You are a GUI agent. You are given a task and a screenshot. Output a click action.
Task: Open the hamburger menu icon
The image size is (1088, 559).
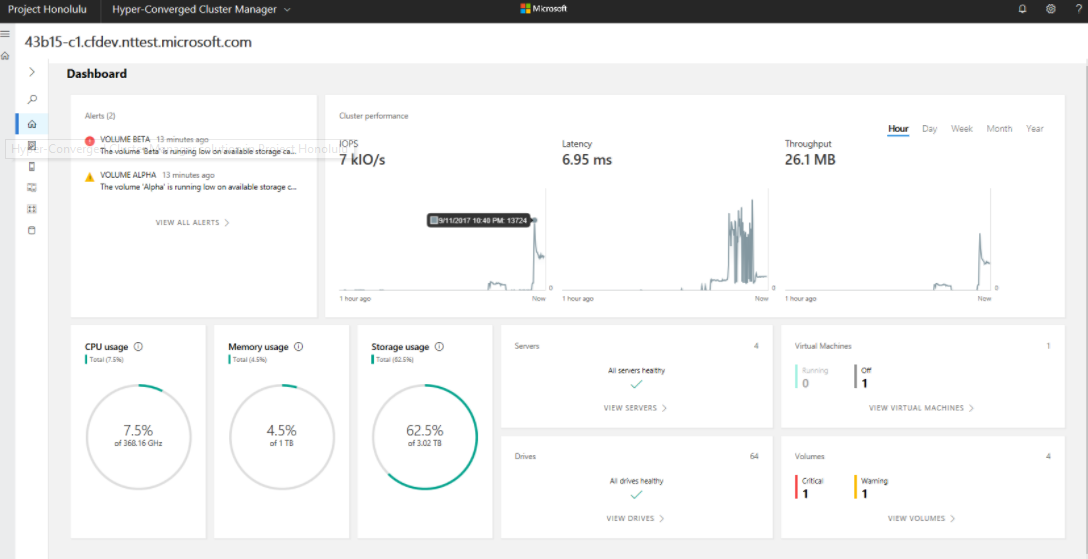click(5, 33)
